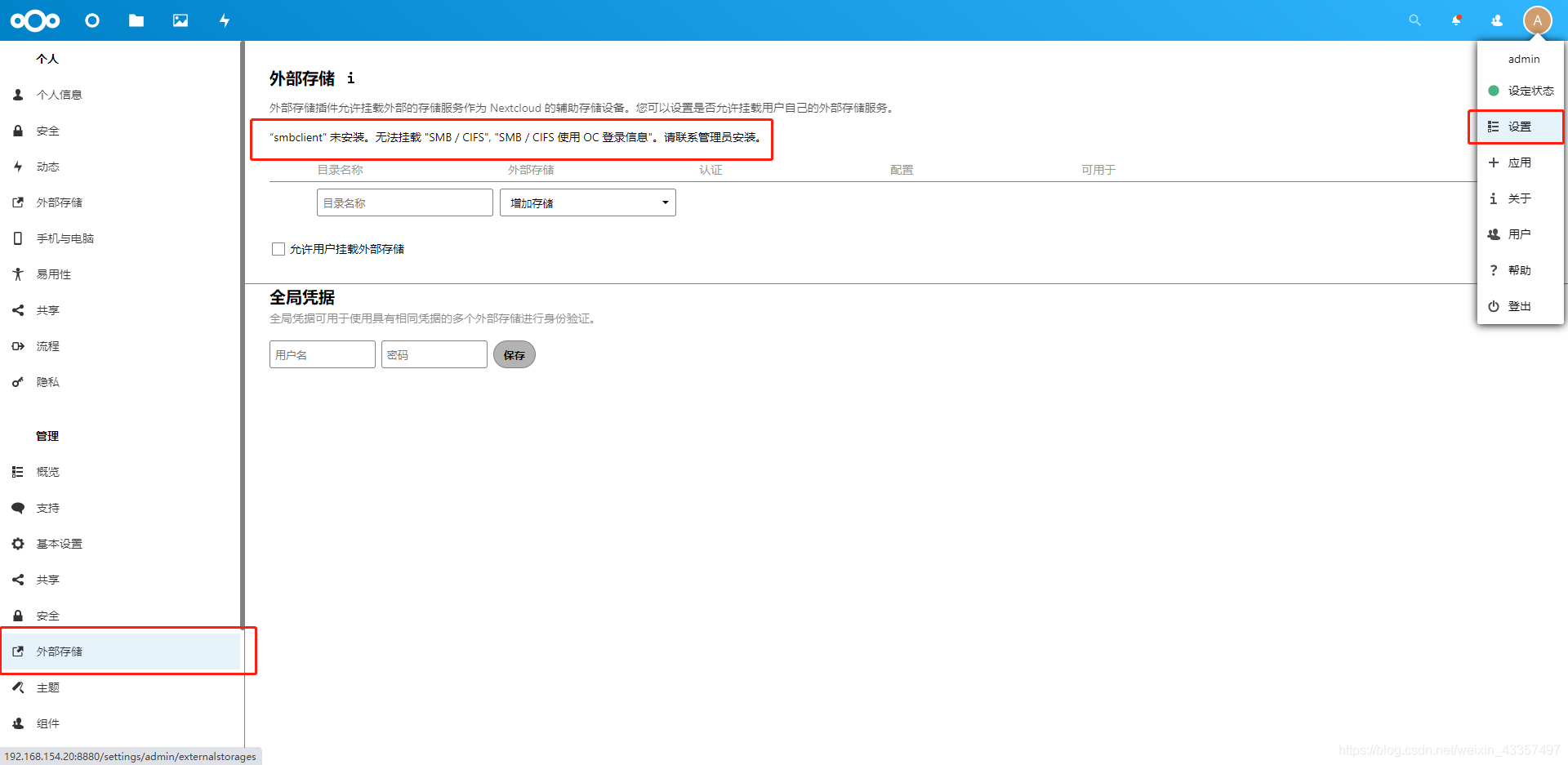The image size is (1568, 765).
Task: Open the contacts icon in top bar
Action: coord(1497,20)
